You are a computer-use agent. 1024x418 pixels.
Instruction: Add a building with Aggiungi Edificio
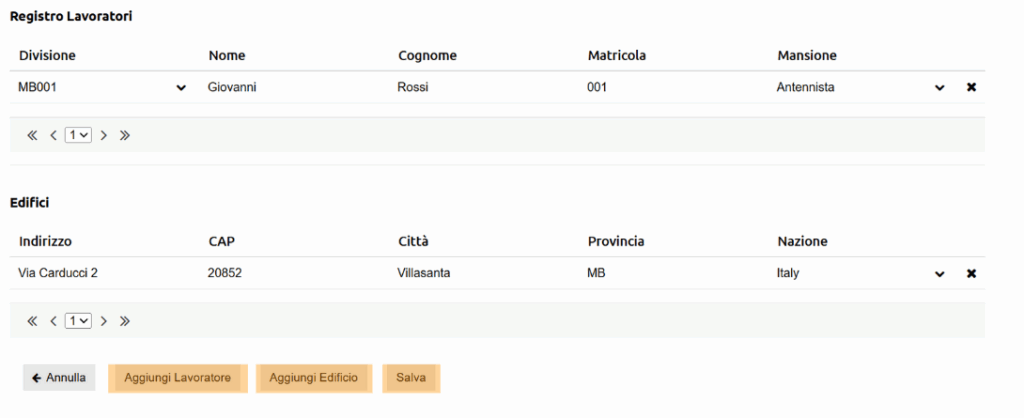(313, 378)
